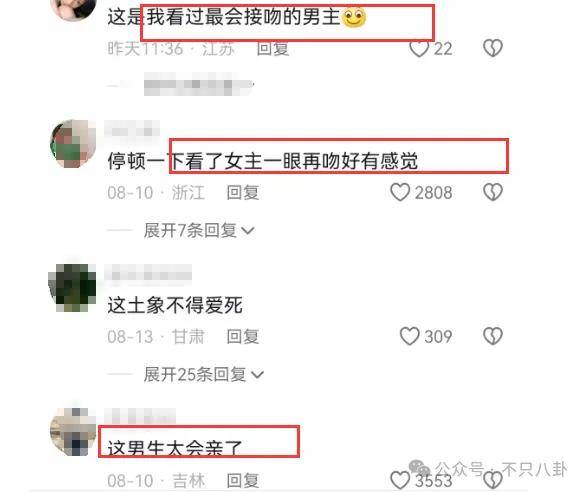Tap 回复 under the Gansu comment
This screenshot has width=586, height=492.
(x=243, y=336)
